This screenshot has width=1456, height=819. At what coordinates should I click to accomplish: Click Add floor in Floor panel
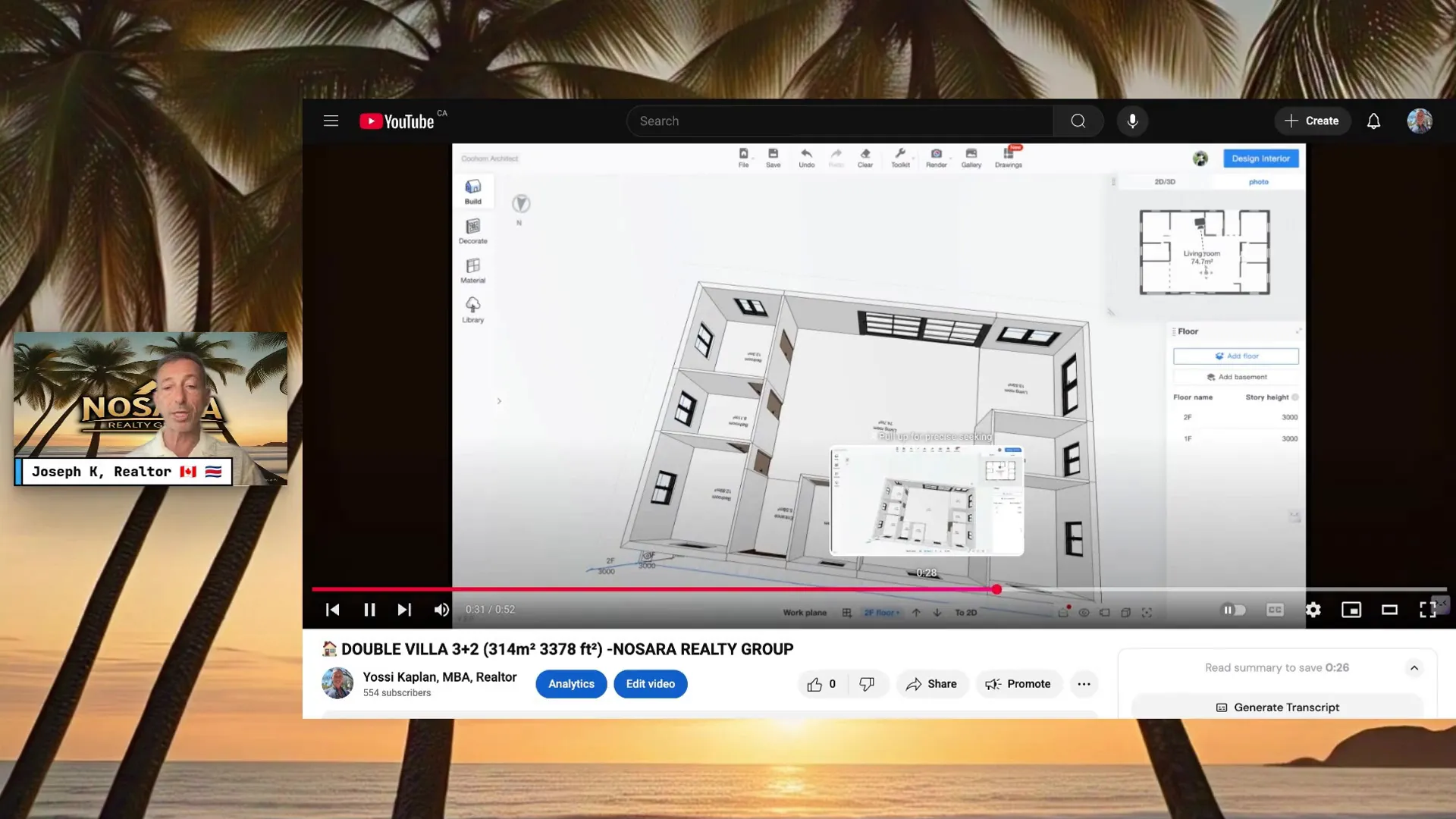1236,356
